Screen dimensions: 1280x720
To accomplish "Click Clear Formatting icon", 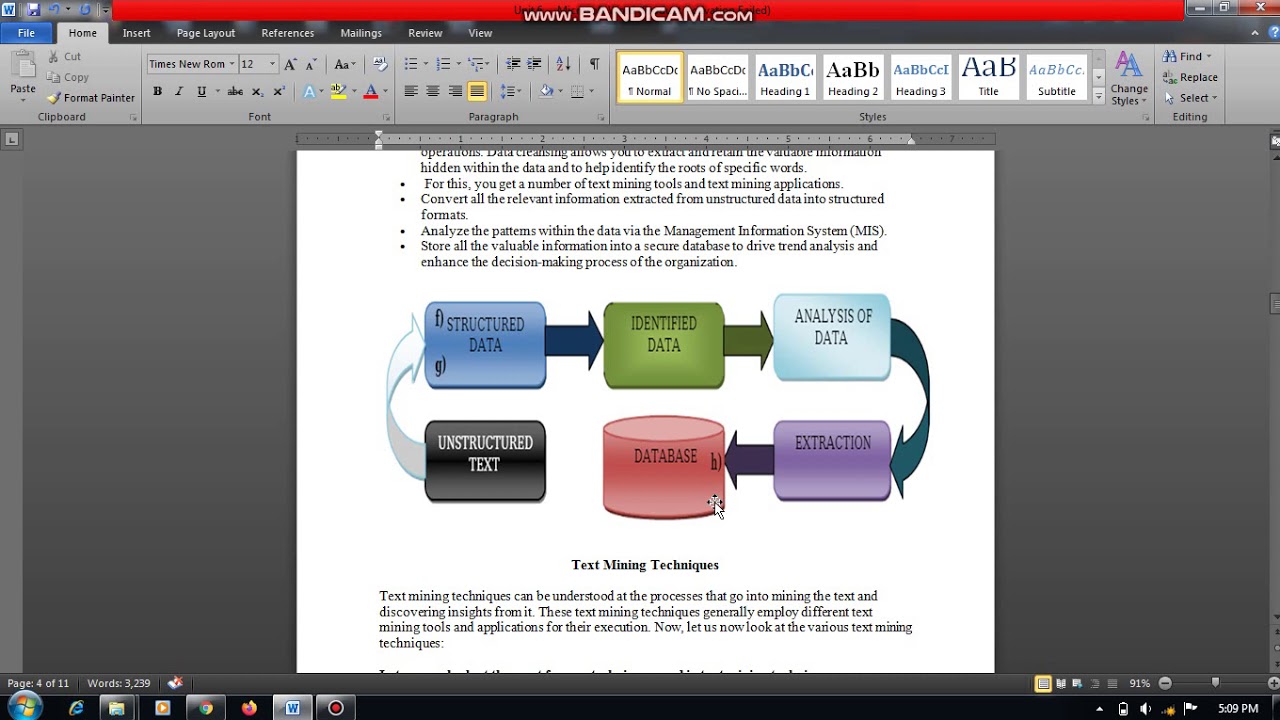I will [x=380, y=64].
